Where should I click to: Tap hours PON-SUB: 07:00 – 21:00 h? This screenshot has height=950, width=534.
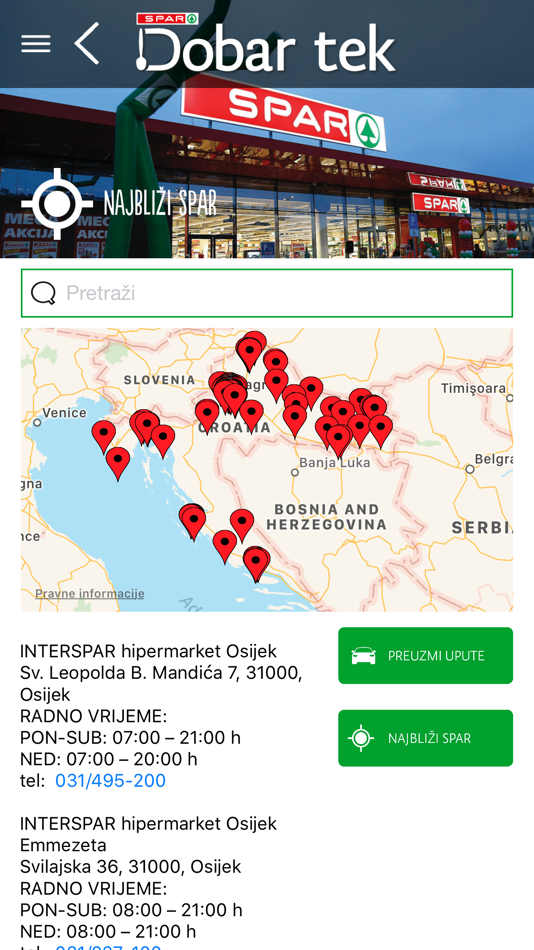[x=130, y=737]
